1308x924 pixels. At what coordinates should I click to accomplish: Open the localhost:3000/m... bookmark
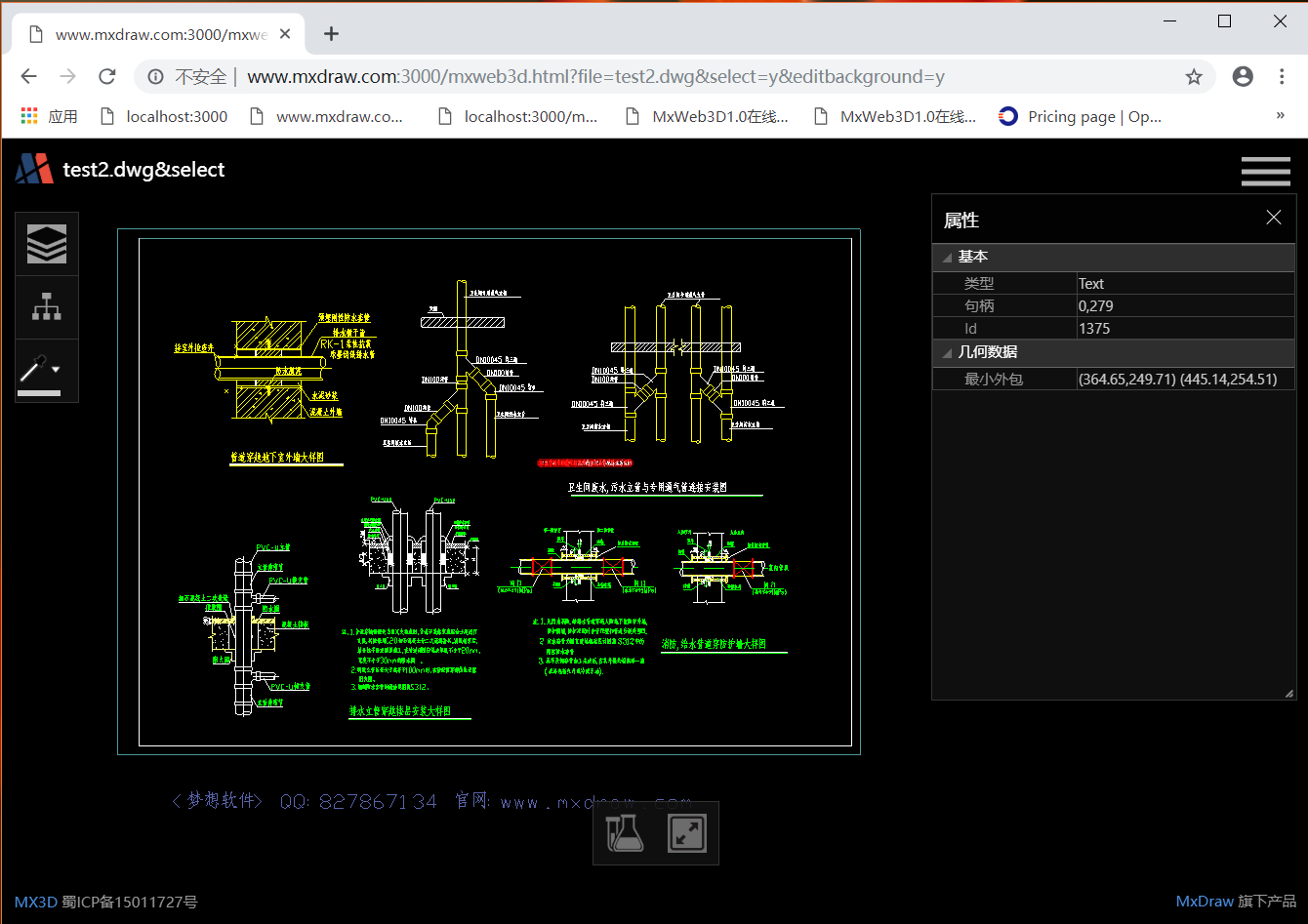coord(518,116)
